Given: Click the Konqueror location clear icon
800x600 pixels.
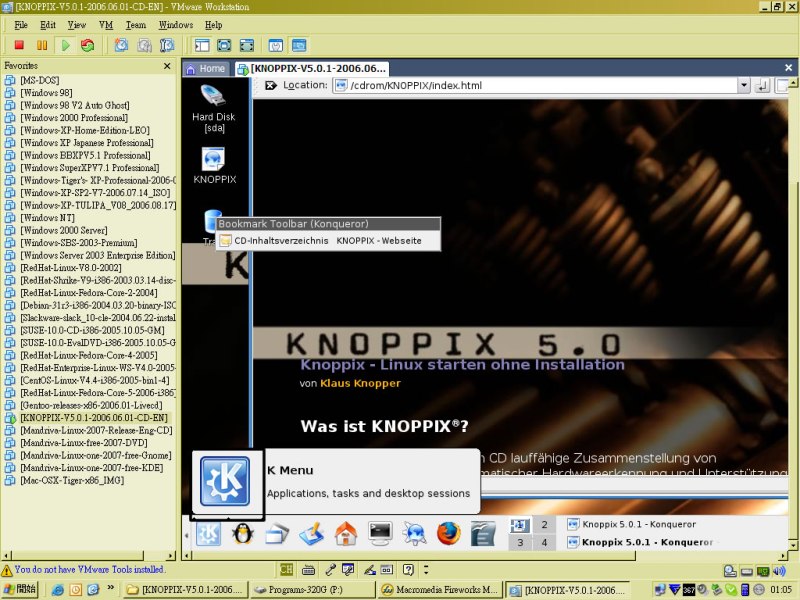Looking at the screenshot, I should click(x=271, y=85).
